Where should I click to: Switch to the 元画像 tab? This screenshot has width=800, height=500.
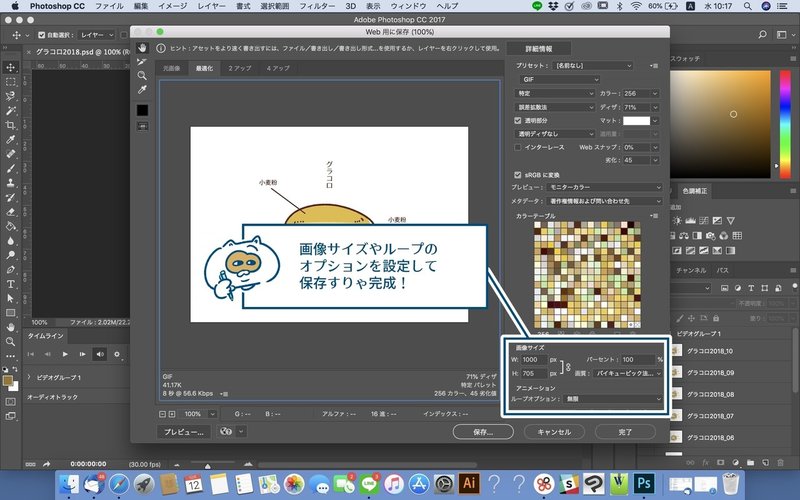point(171,68)
